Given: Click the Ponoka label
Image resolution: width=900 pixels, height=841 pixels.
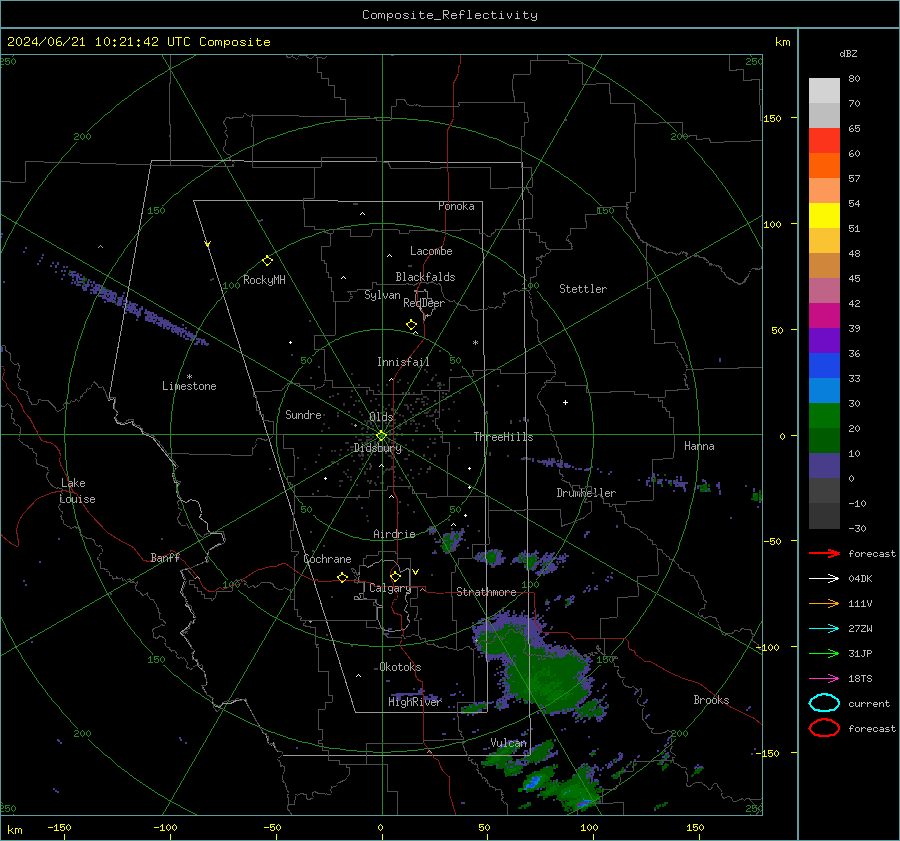Looking at the screenshot, I should (456, 206).
